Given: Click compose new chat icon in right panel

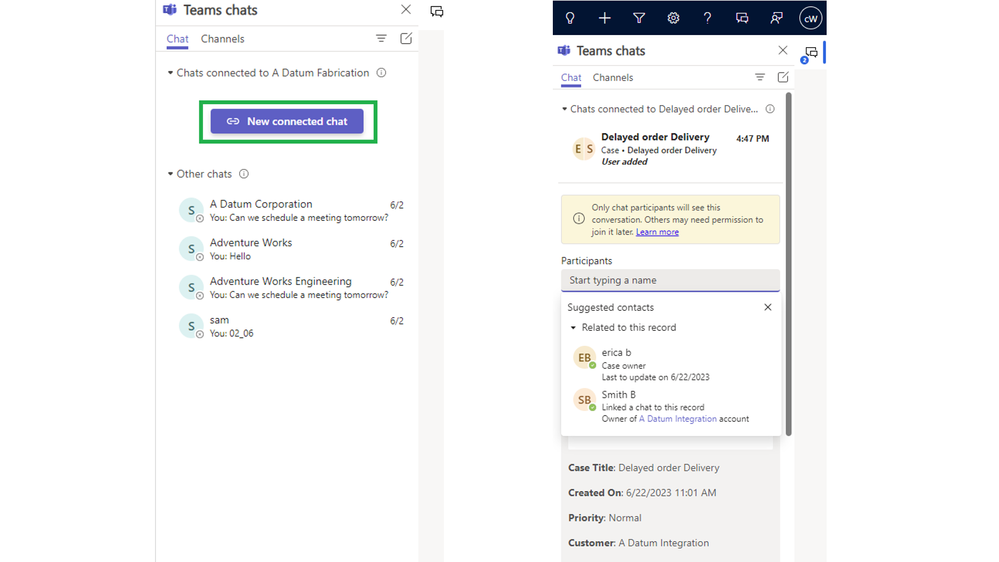Looking at the screenshot, I should (783, 77).
